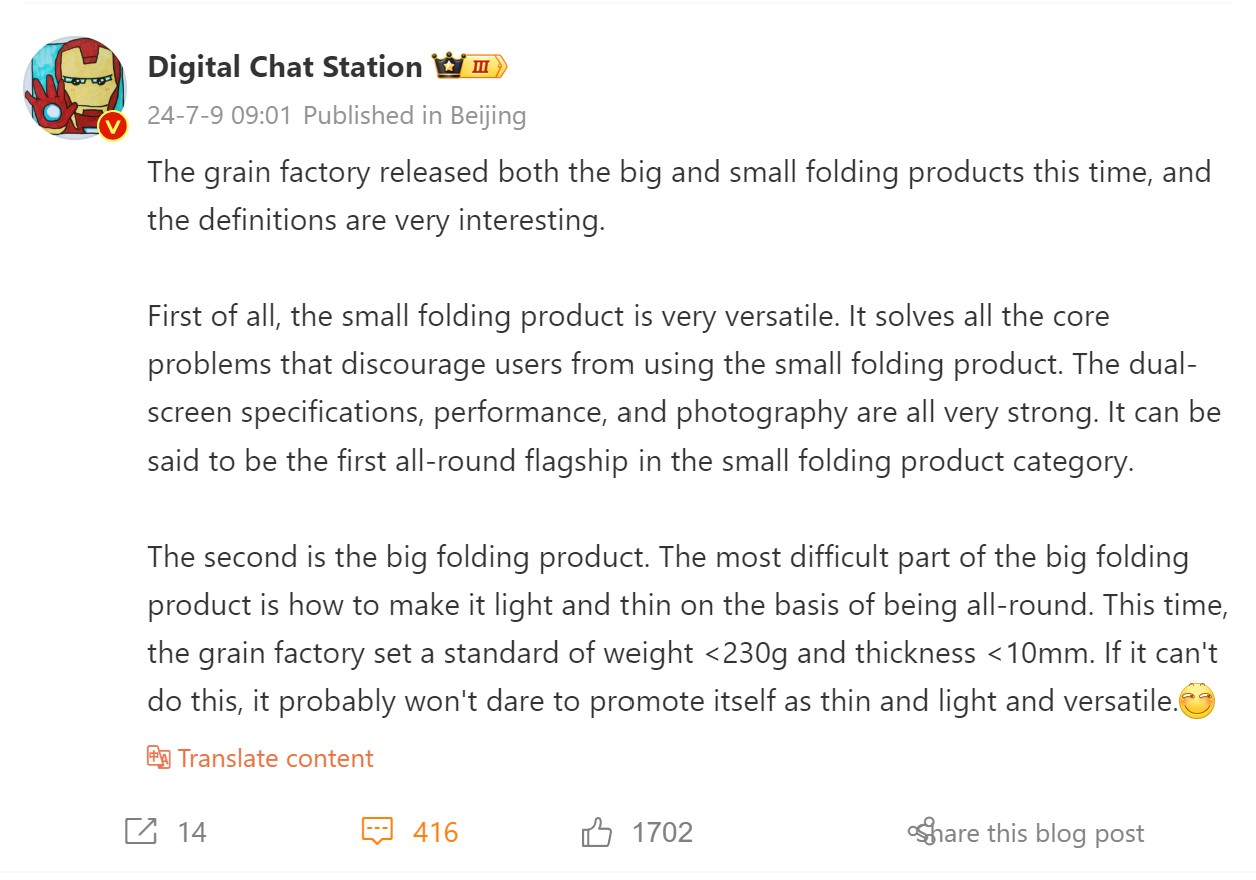The image size is (1256, 880).
Task: Click the repost count 14
Action: tap(192, 832)
